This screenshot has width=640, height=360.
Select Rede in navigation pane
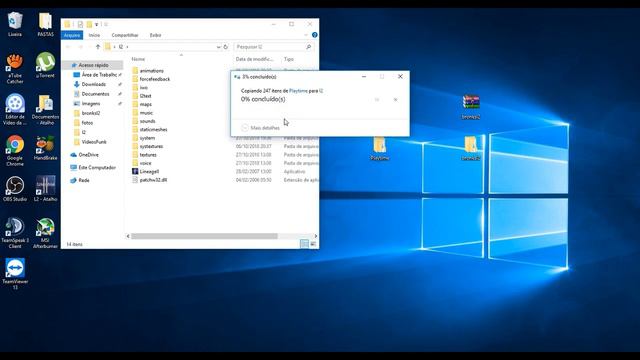click(84, 180)
